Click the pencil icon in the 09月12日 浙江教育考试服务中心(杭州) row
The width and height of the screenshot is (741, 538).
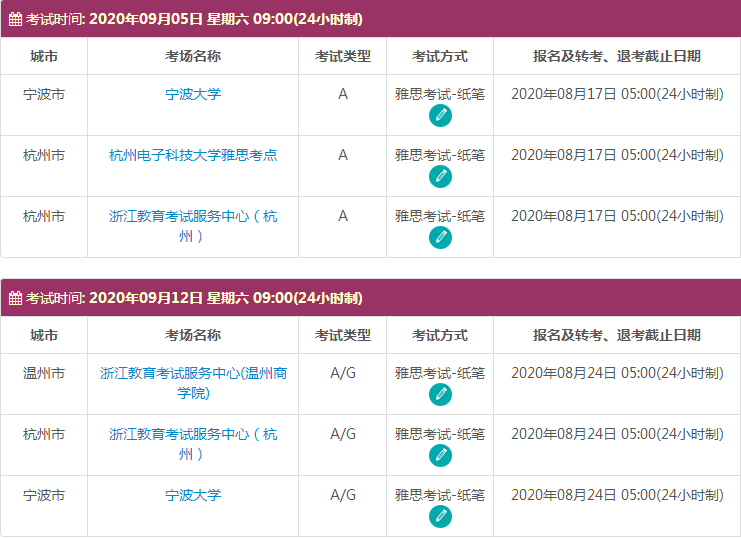point(440,456)
